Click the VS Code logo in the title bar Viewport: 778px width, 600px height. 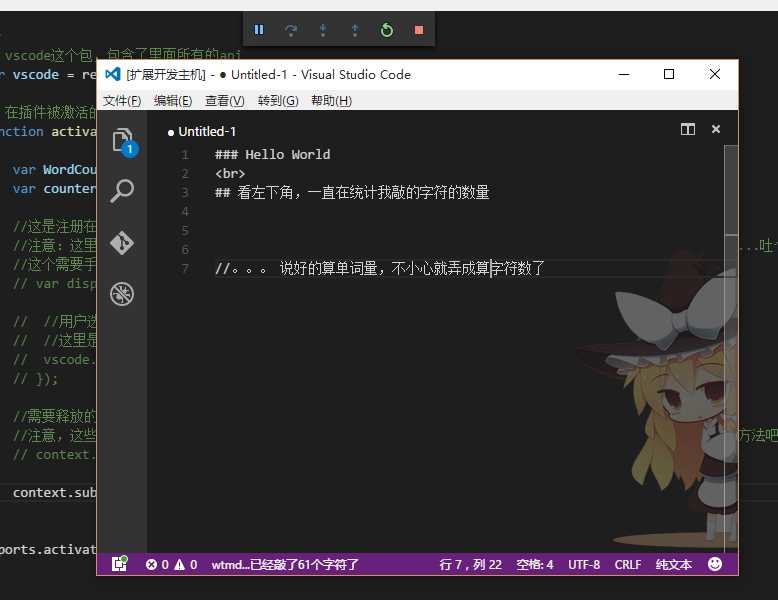click(113, 74)
